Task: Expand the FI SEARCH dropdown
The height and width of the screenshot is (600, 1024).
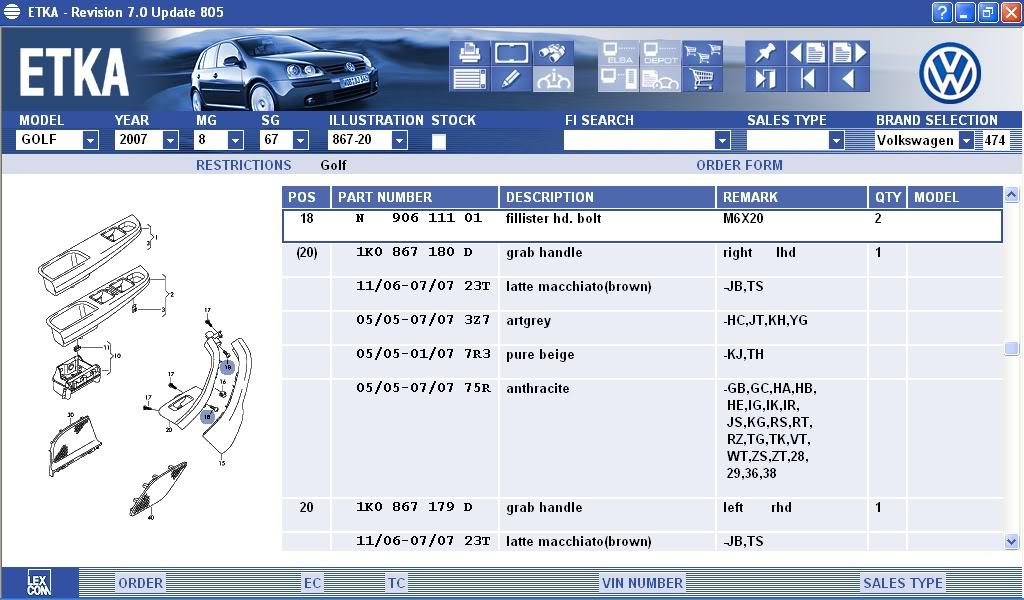Action: click(x=722, y=140)
